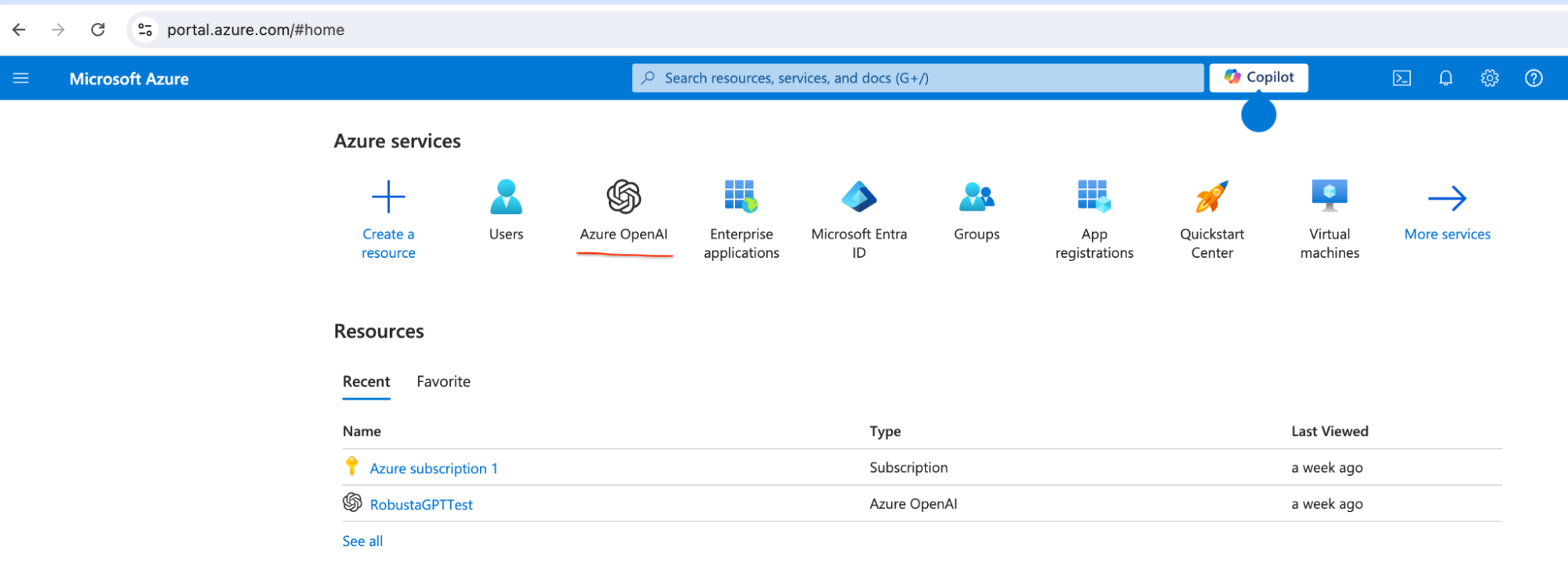
Task: Open Virtual machines service icon
Action: (1330, 197)
